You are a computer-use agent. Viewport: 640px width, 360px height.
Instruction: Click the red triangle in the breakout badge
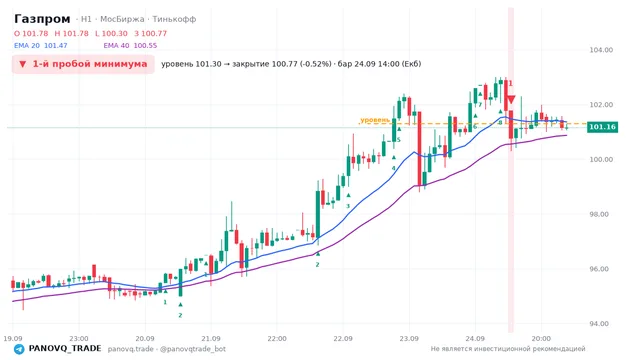click(23, 64)
